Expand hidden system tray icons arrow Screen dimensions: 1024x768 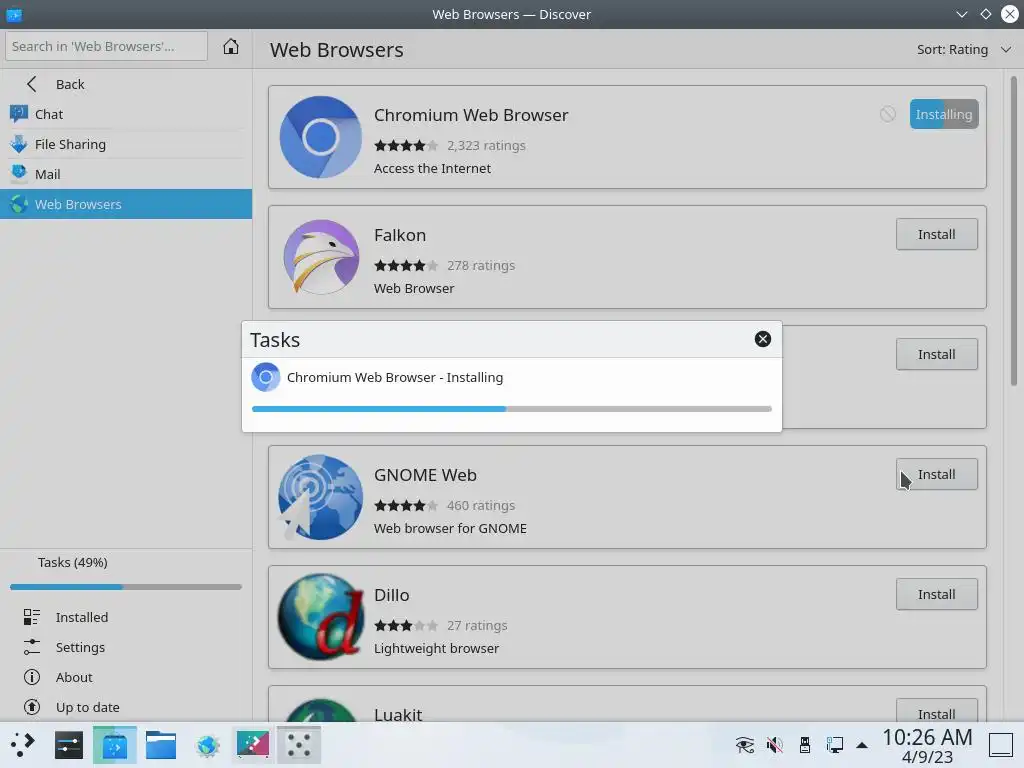(862, 745)
